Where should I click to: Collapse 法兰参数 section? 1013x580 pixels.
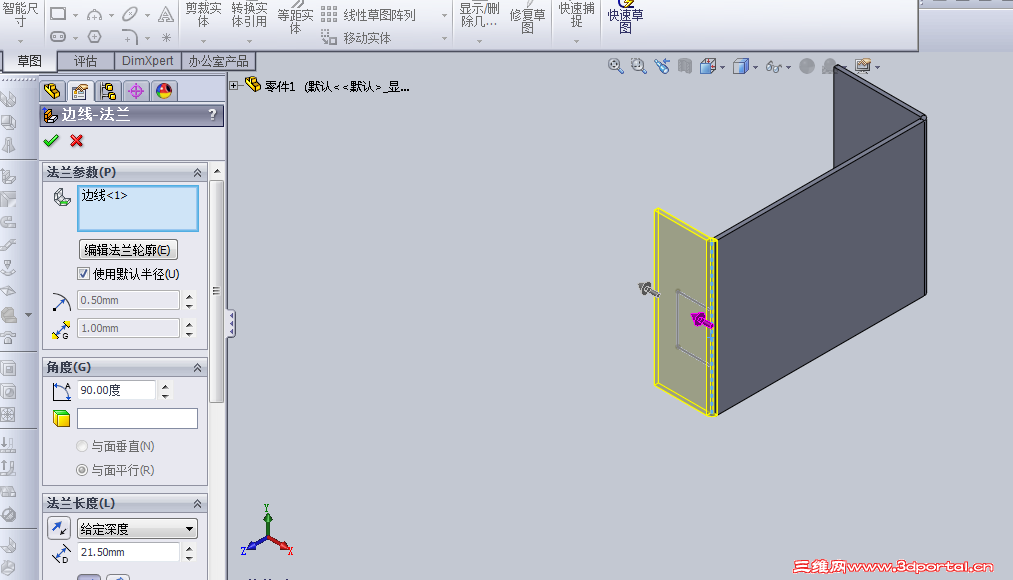pos(198,172)
